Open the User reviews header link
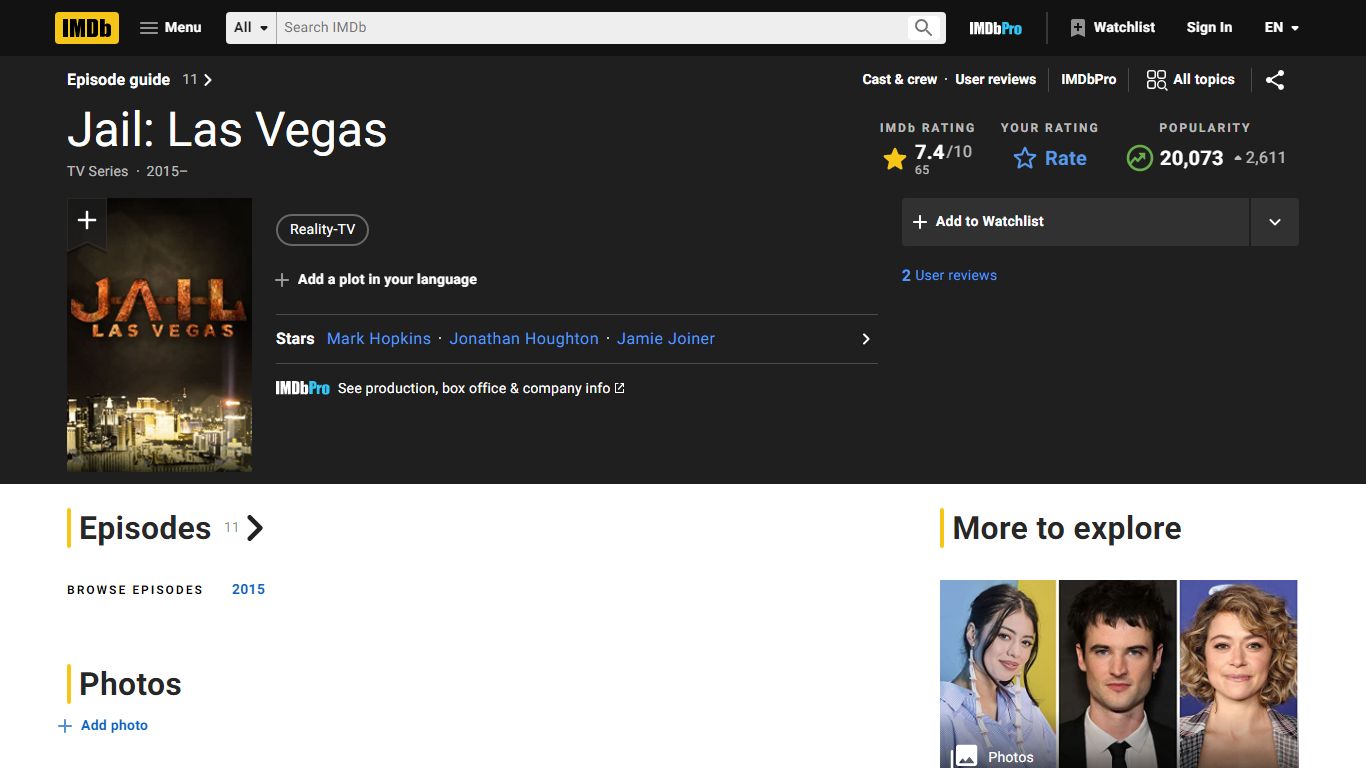 pos(995,80)
